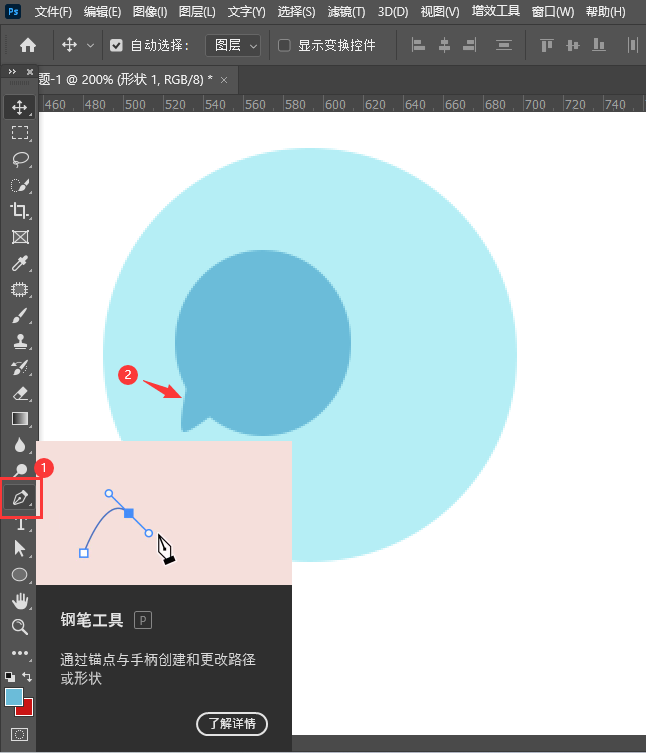Select the Lasso tool

(19, 159)
